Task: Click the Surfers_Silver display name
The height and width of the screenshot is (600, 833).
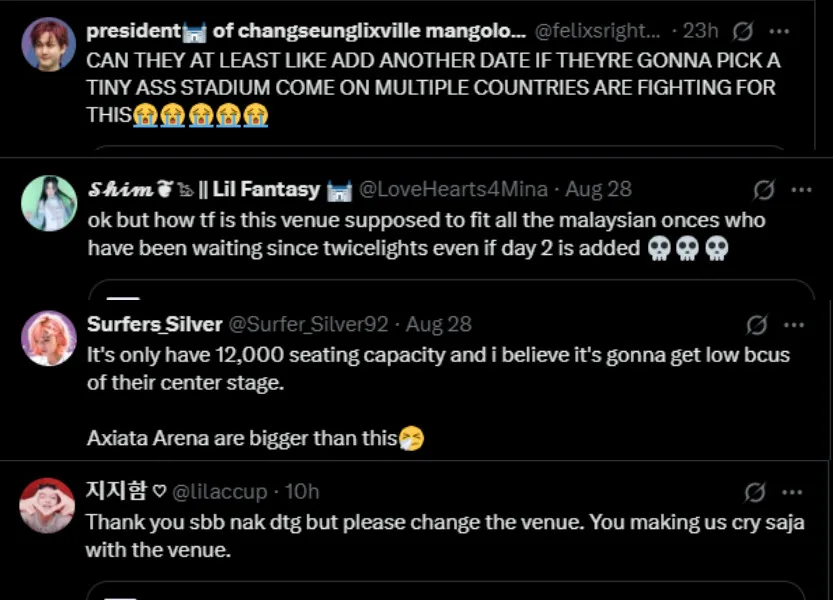Action: 154,325
